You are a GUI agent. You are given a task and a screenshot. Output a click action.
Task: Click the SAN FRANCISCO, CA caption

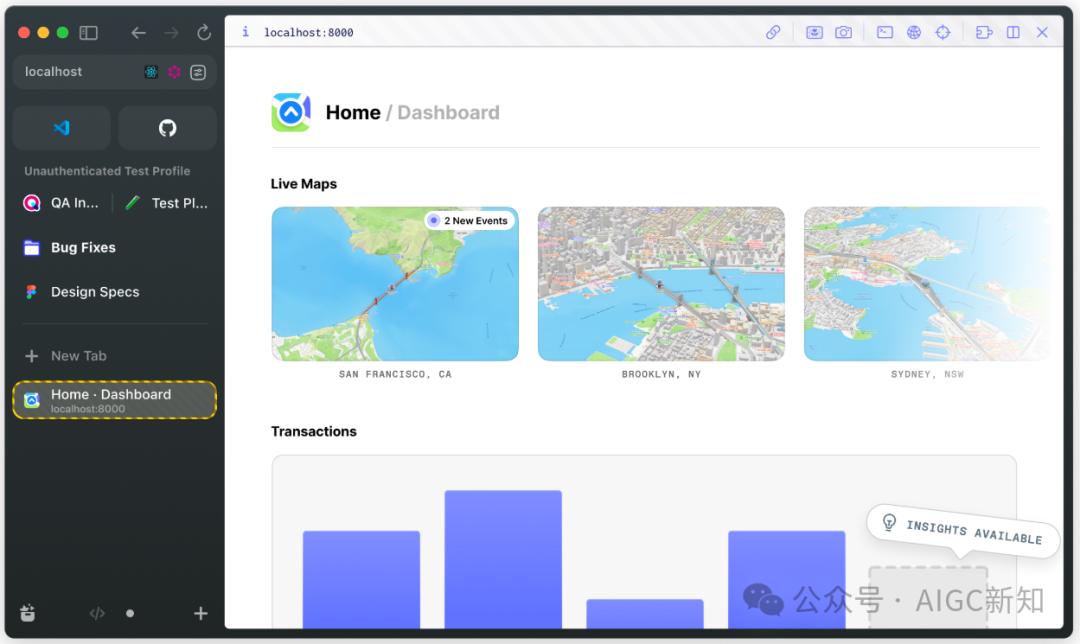point(395,374)
